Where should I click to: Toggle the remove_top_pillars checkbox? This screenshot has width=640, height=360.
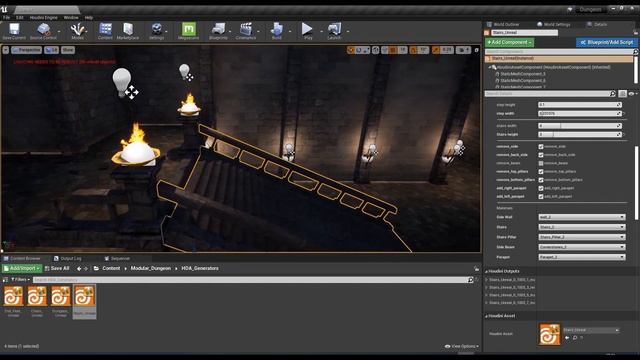tap(541, 171)
